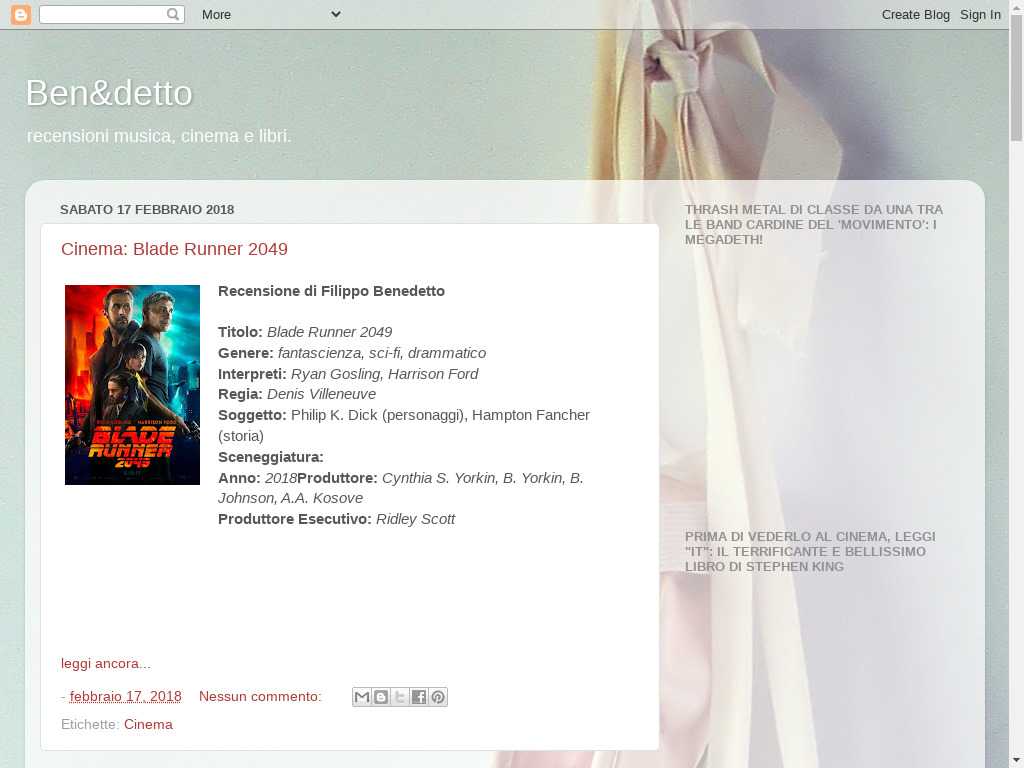
Task: Open the Nessun commento link
Action: (260, 697)
